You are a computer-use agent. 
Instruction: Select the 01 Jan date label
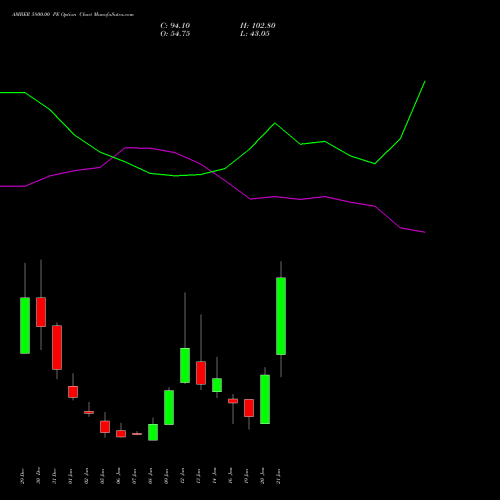point(70,476)
